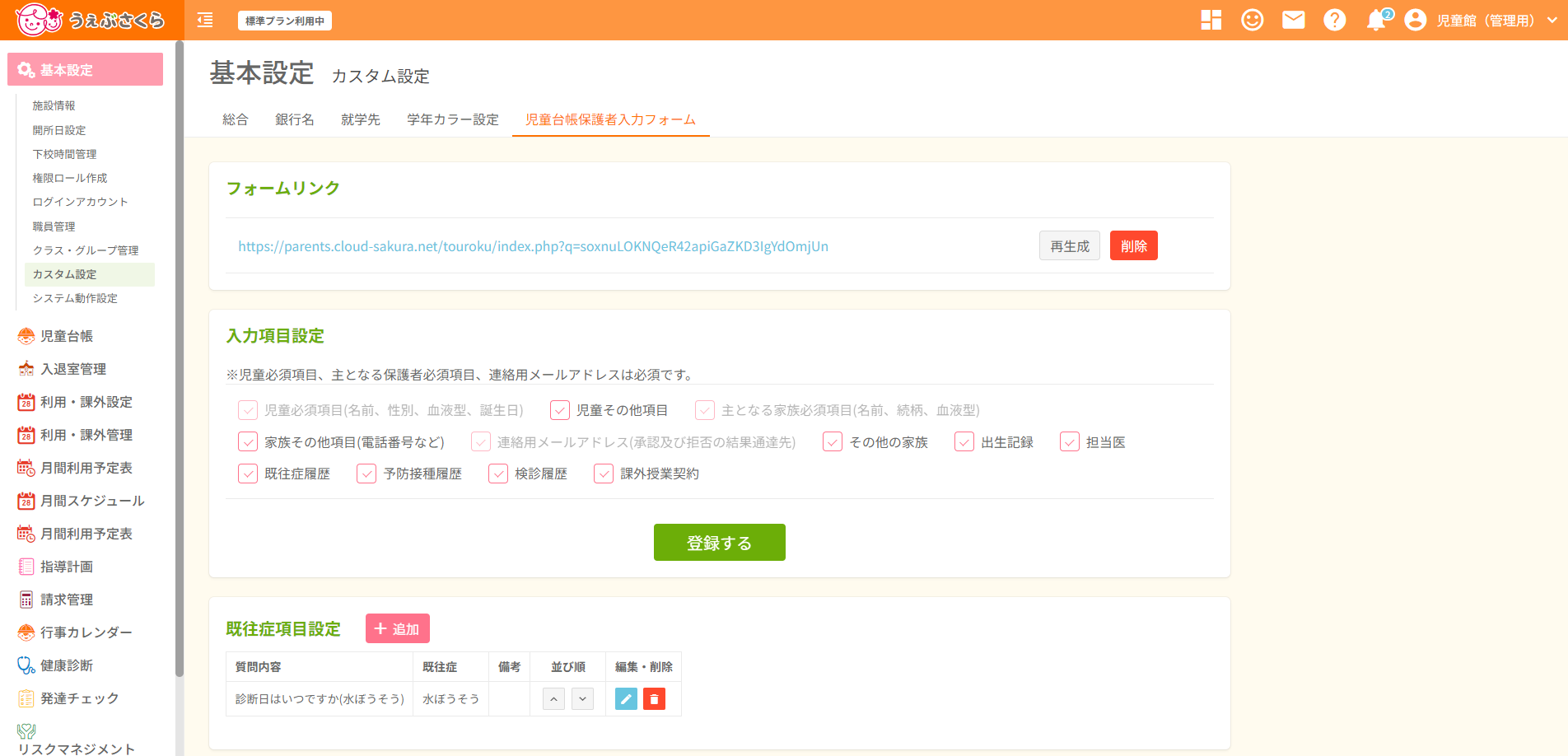This screenshot has width=1568, height=756.
Task: Open the help question mark icon
Action: click(1335, 20)
